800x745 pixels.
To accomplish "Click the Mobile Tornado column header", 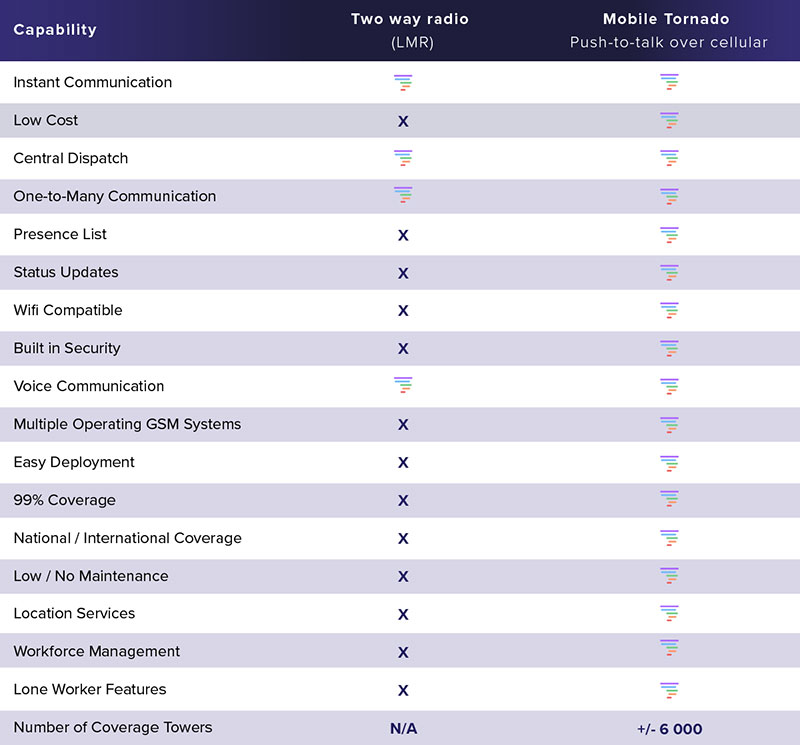I will tap(668, 31).
